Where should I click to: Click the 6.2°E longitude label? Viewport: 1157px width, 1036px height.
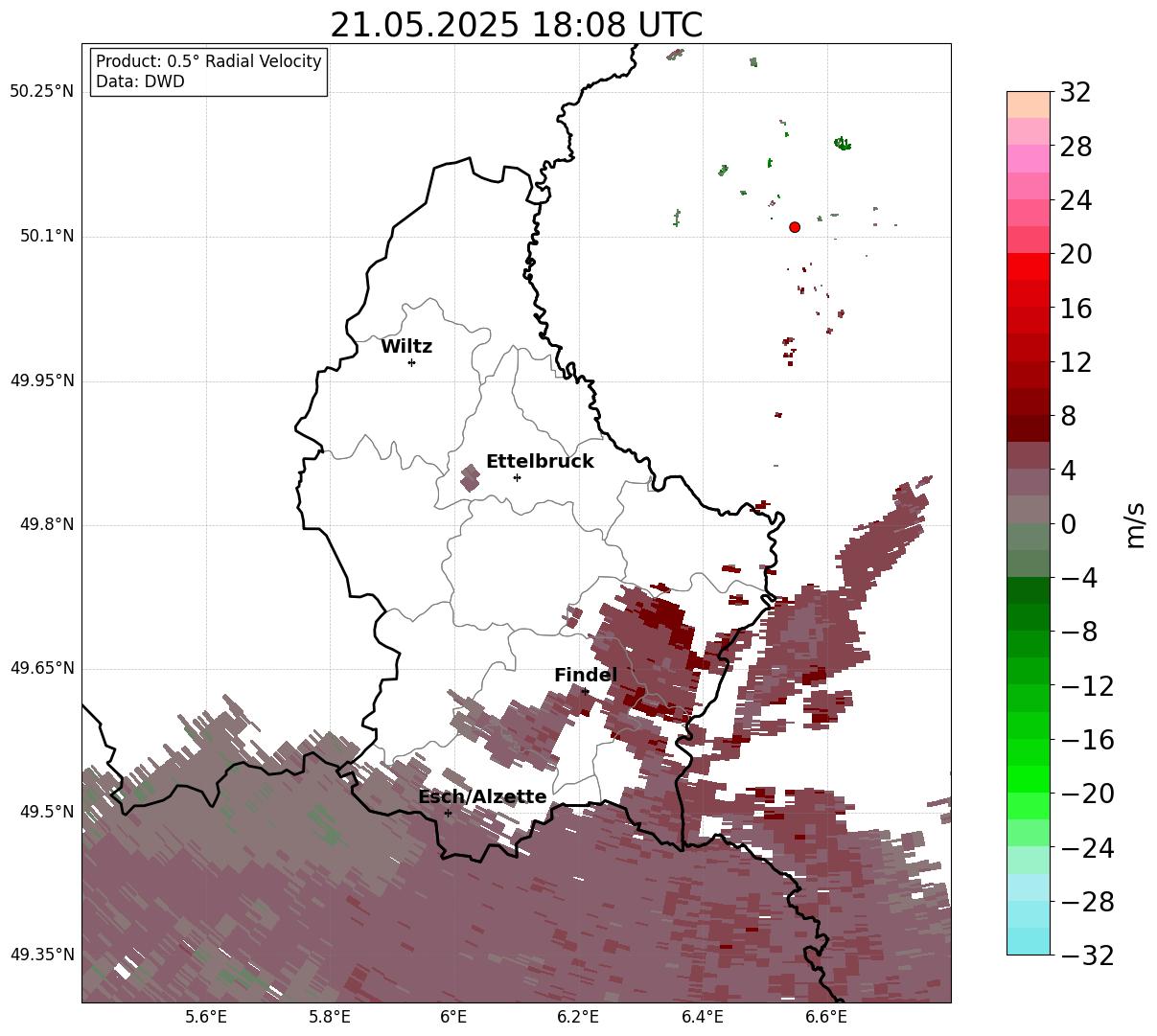coord(578,1016)
